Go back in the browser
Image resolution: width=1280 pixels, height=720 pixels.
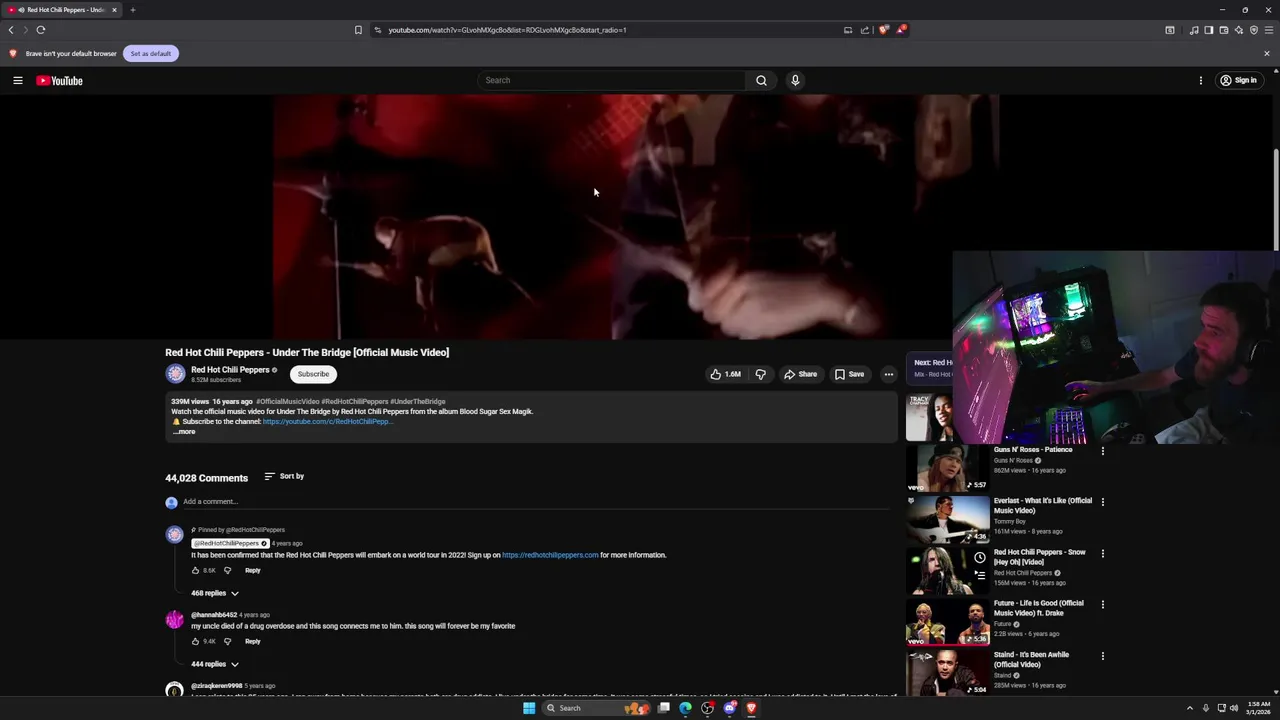point(11,30)
